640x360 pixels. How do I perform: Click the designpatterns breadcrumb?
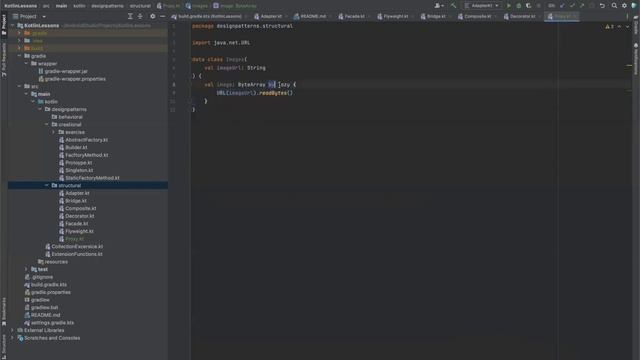107,6
